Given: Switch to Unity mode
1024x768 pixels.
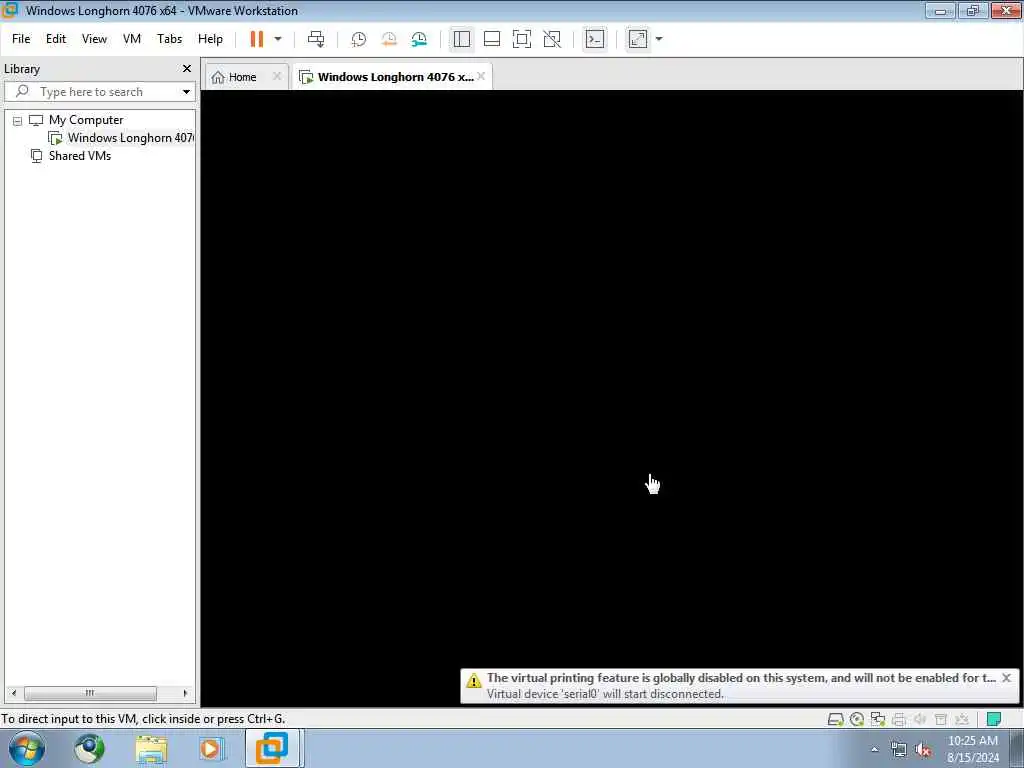Looking at the screenshot, I should (x=552, y=39).
